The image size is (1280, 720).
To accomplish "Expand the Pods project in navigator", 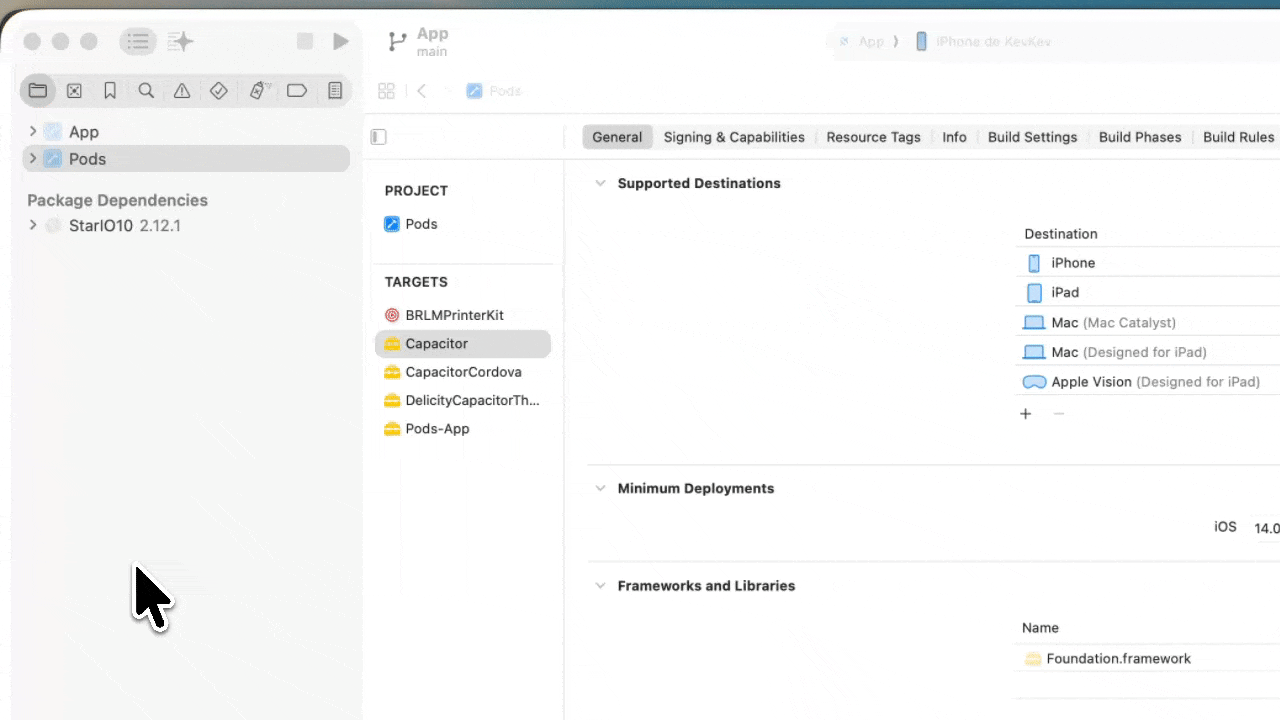I will coord(33,158).
